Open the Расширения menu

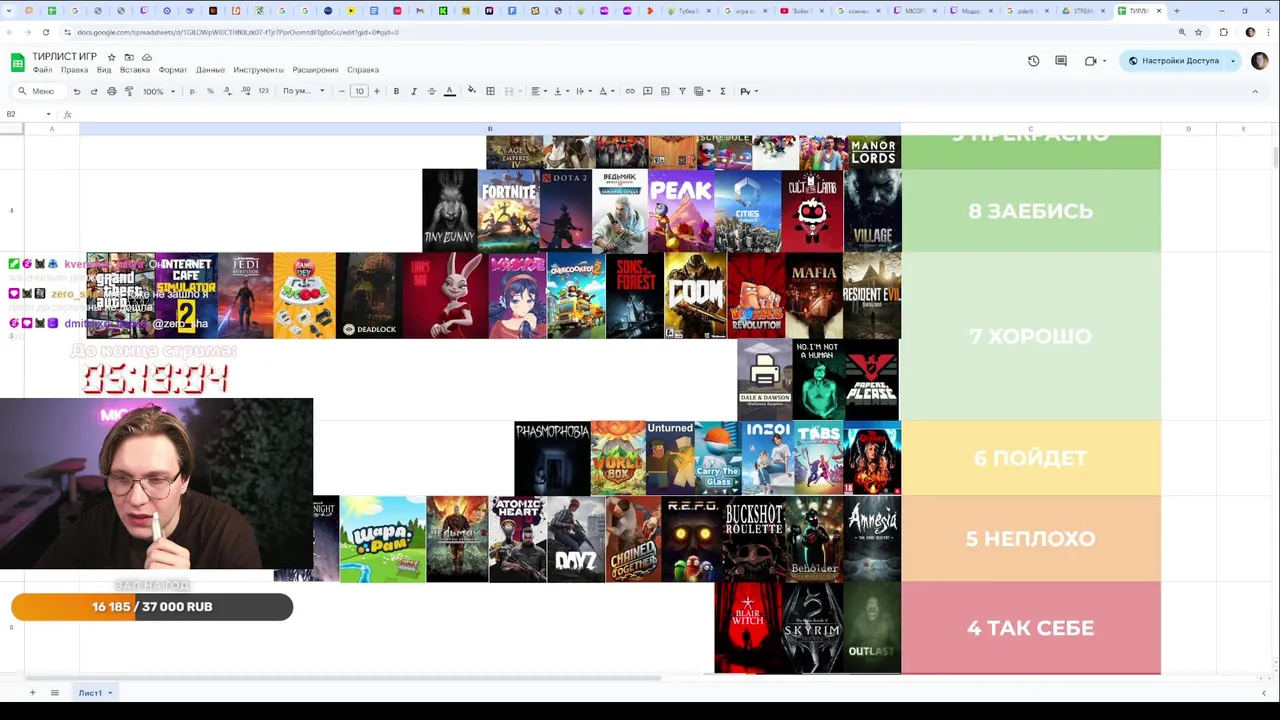click(x=315, y=70)
